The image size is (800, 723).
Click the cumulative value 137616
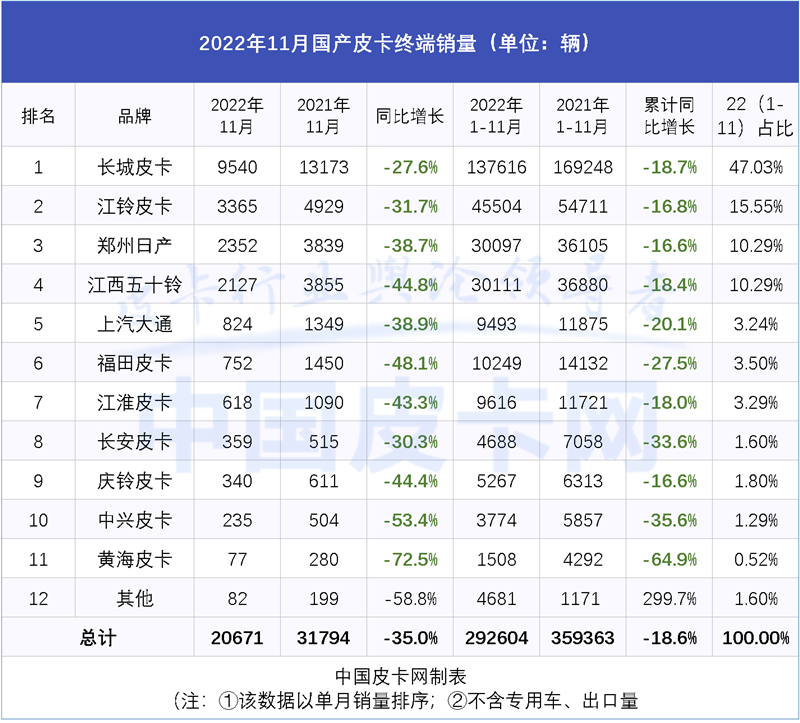496,167
